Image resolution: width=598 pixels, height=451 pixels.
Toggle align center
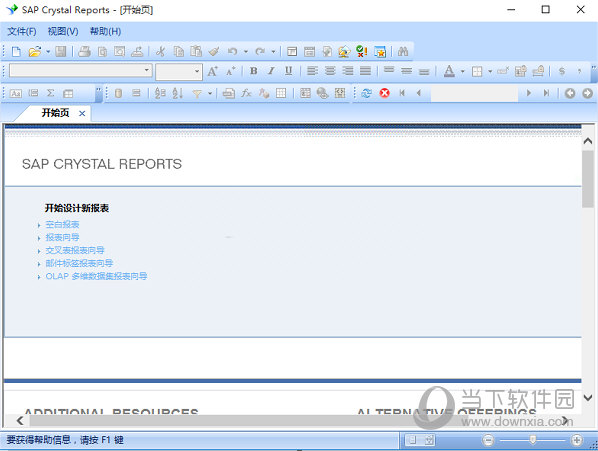pyautogui.click(x=330, y=71)
